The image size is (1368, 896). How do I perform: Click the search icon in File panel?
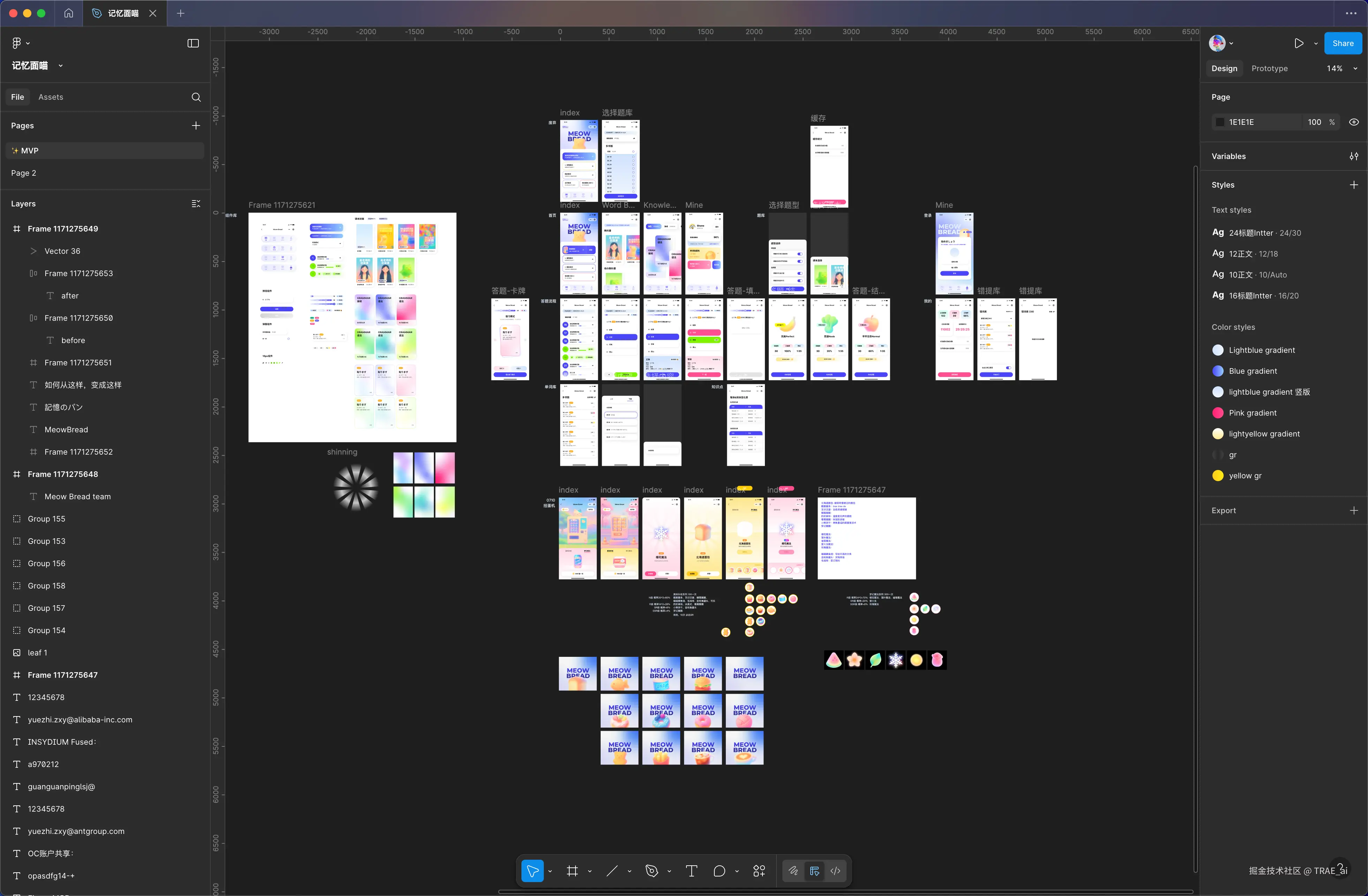196,97
